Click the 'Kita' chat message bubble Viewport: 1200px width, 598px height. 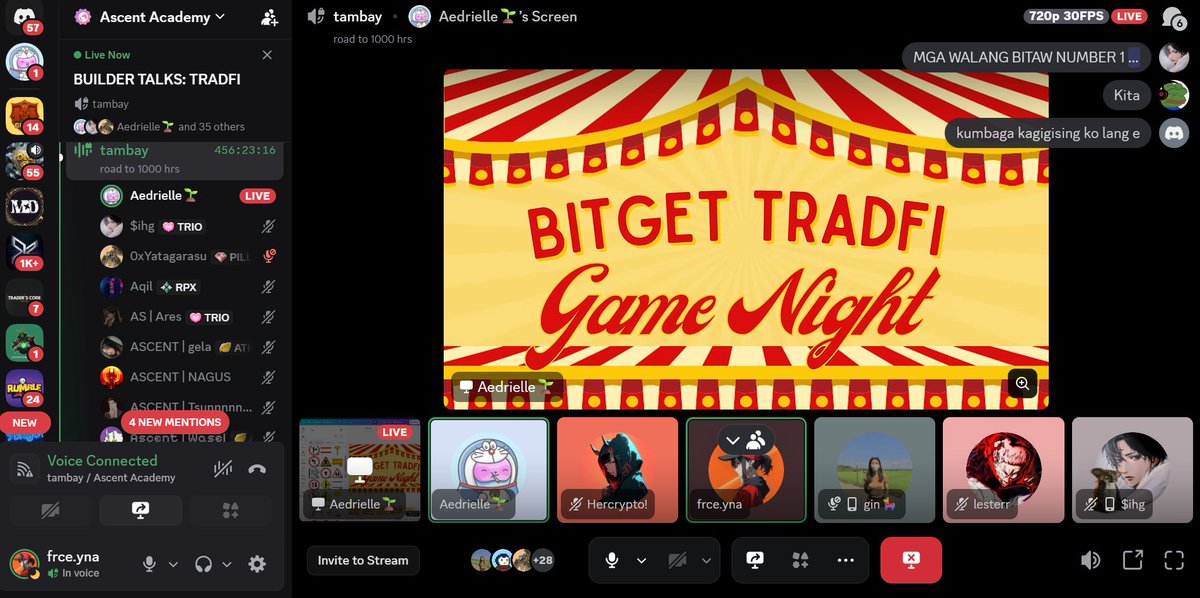tap(1127, 95)
